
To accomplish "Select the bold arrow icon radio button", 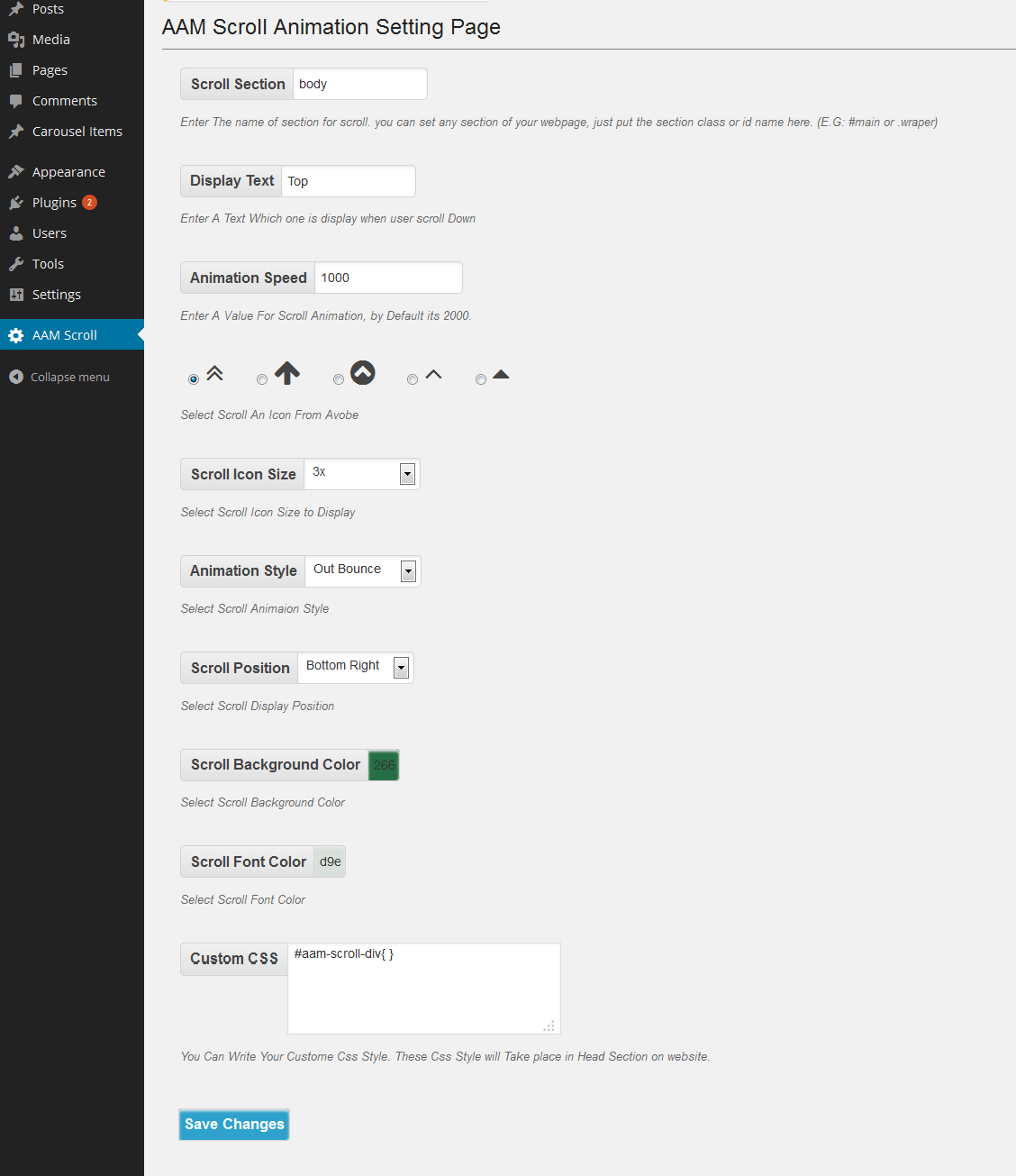I will pos(262,379).
